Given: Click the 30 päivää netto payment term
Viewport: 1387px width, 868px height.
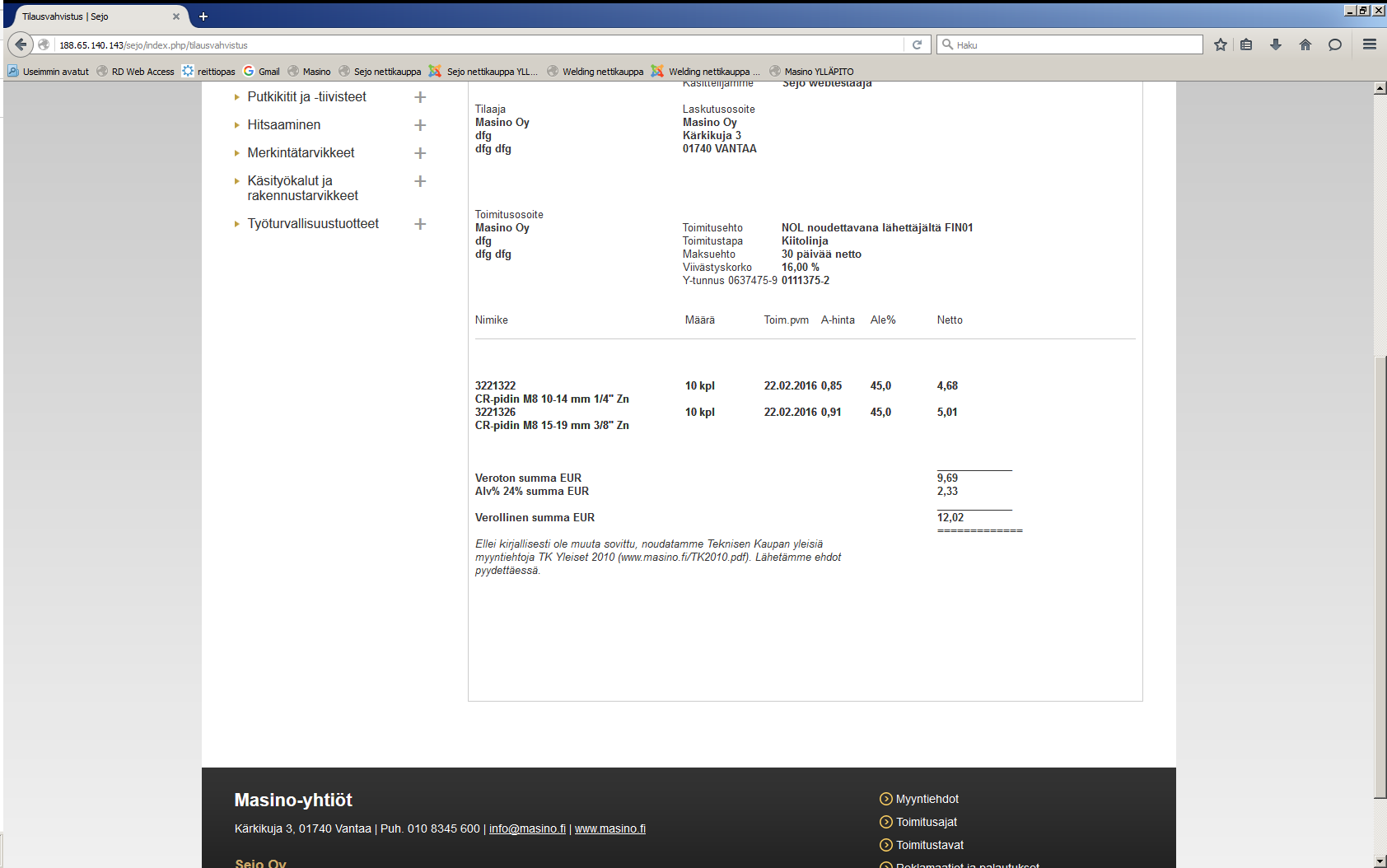Looking at the screenshot, I should pyautogui.click(x=821, y=254).
